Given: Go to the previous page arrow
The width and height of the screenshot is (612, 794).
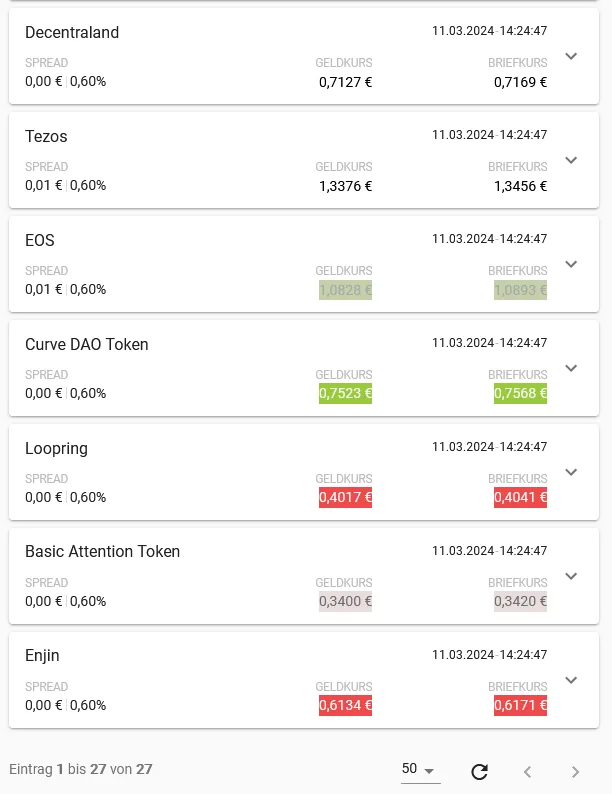Looking at the screenshot, I should click(x=527, y=772).
